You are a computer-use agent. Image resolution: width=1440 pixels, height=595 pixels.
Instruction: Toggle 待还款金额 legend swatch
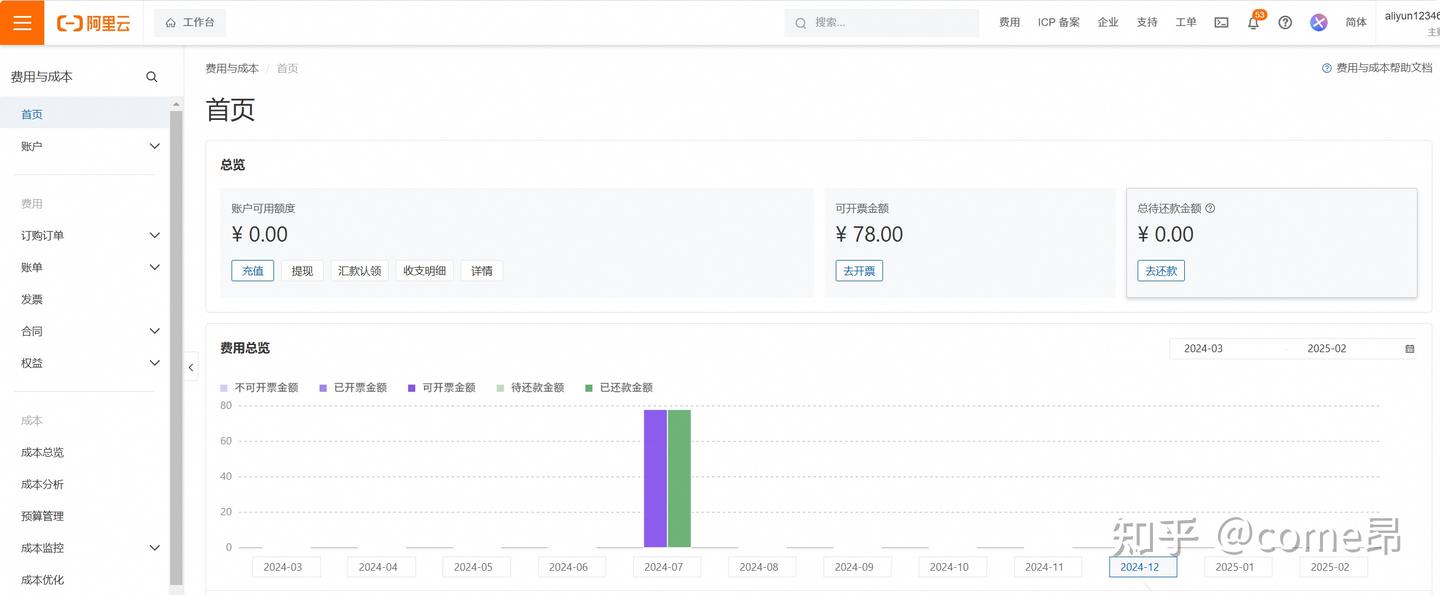[501, 388]
